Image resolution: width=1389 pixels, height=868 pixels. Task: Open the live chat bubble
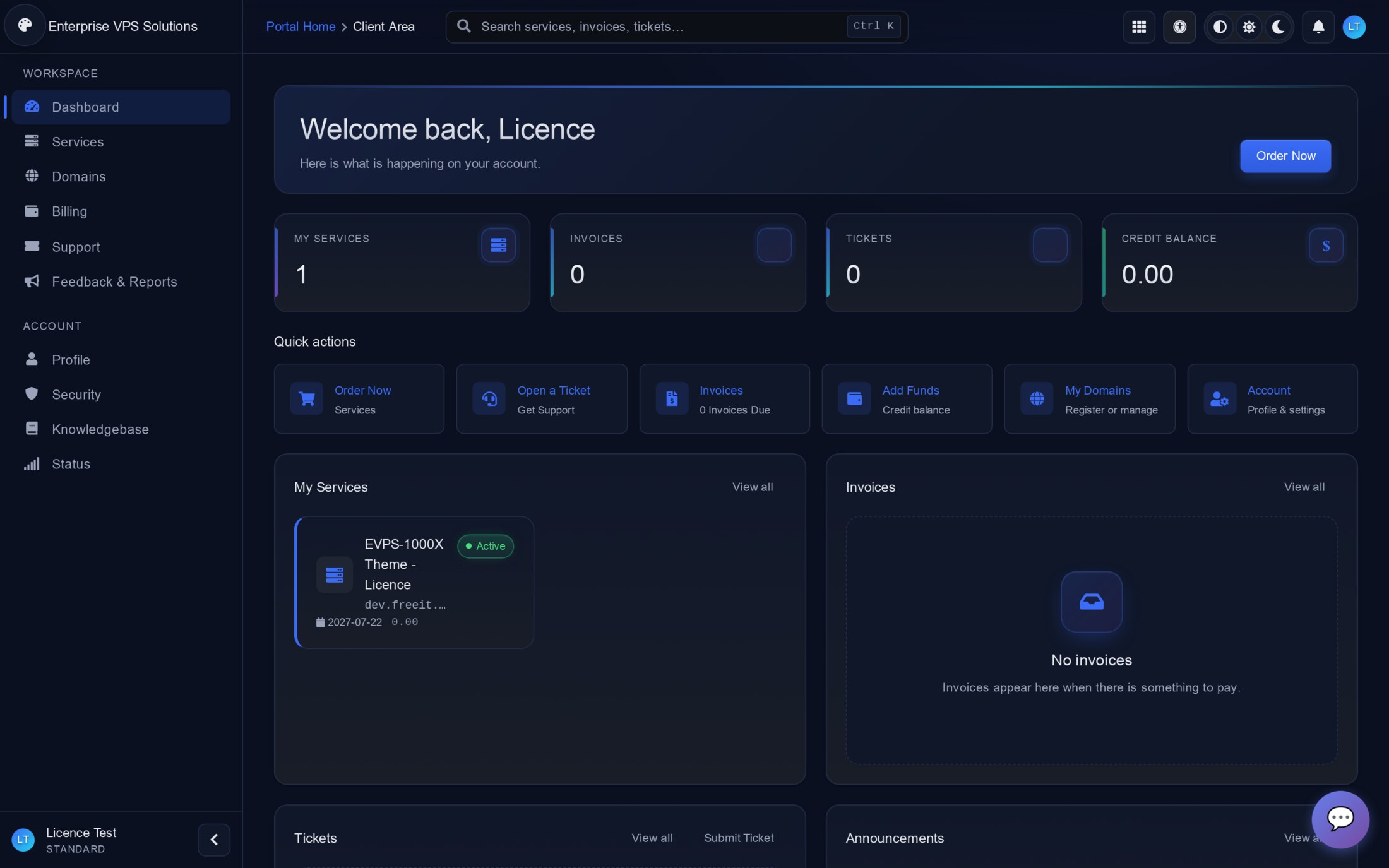pyautogui.click(x=1340, y=819)
